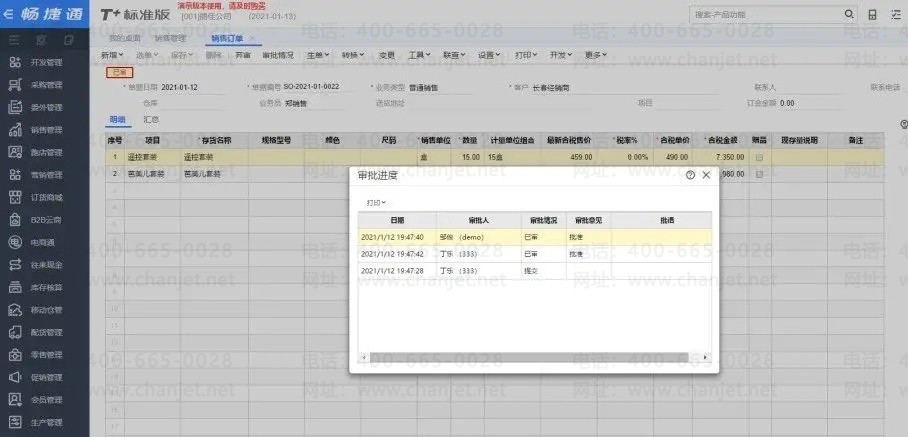This screenshot has width=908, height=437.
Task: Open 打印 dropdown inside 审批进度 dialog
Action: click(x=376, y=203)
